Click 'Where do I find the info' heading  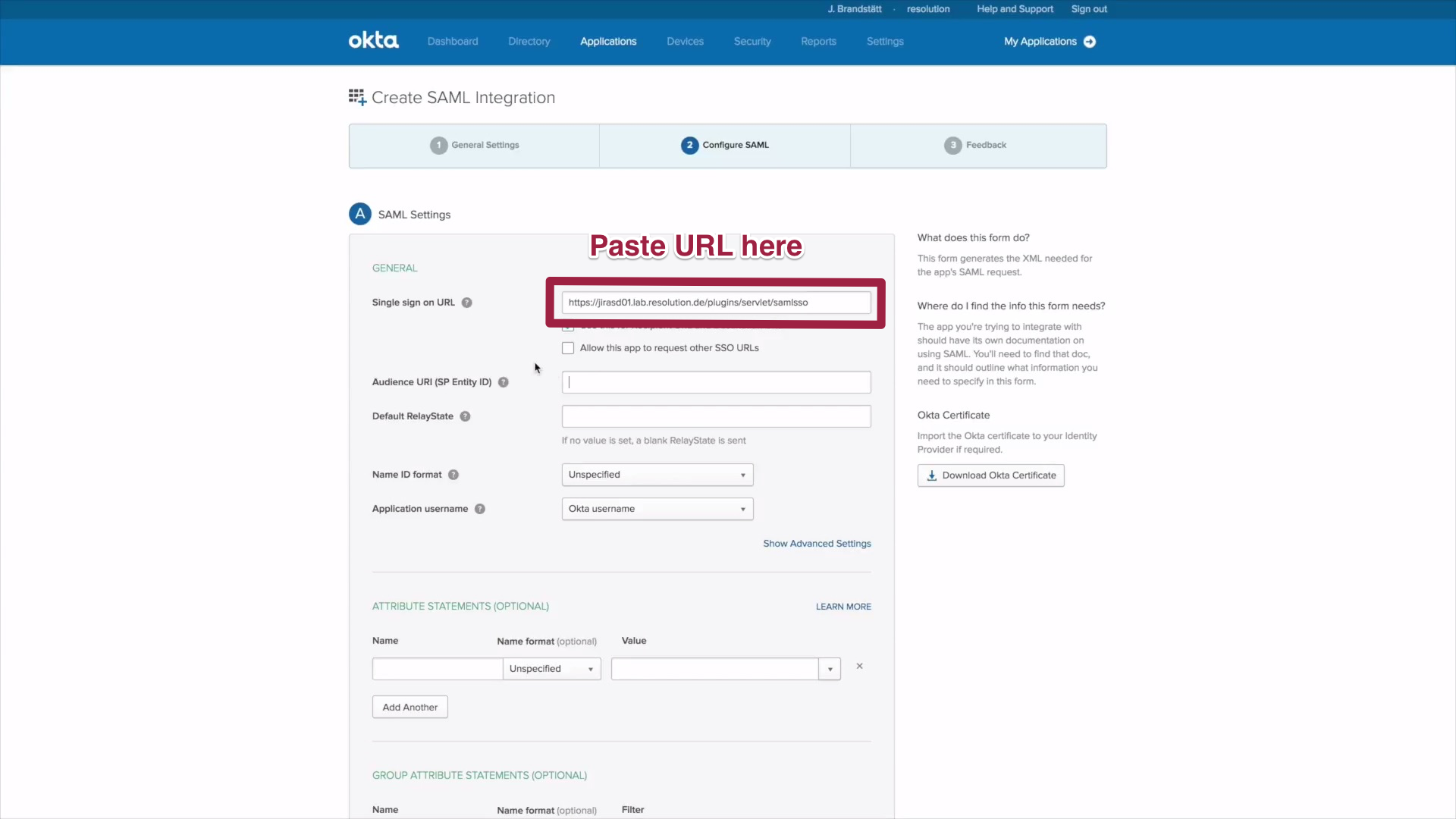coord(1011,306)
